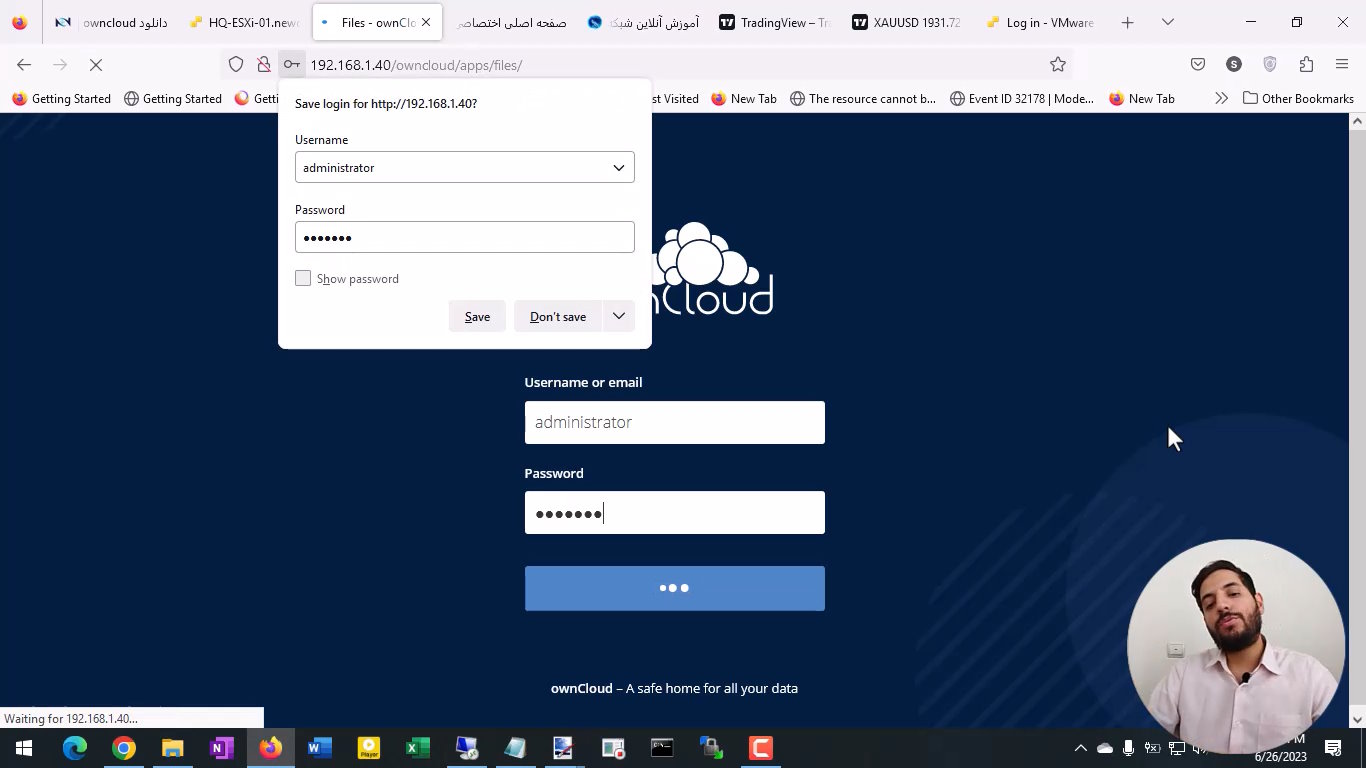1366x768 pixels.
Task: Open the Firefox View pinned button
Action: tap(20, 22)
